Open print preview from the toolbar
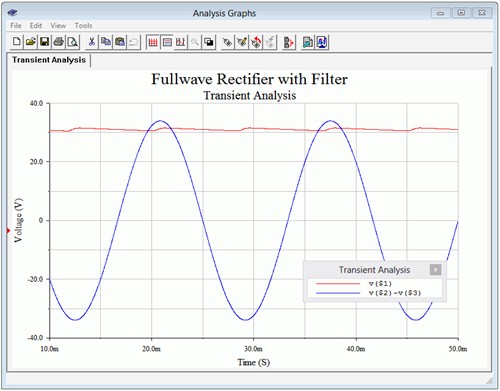Image resolution: width=500 pixels, height=391 pixels. pos(72,42)
